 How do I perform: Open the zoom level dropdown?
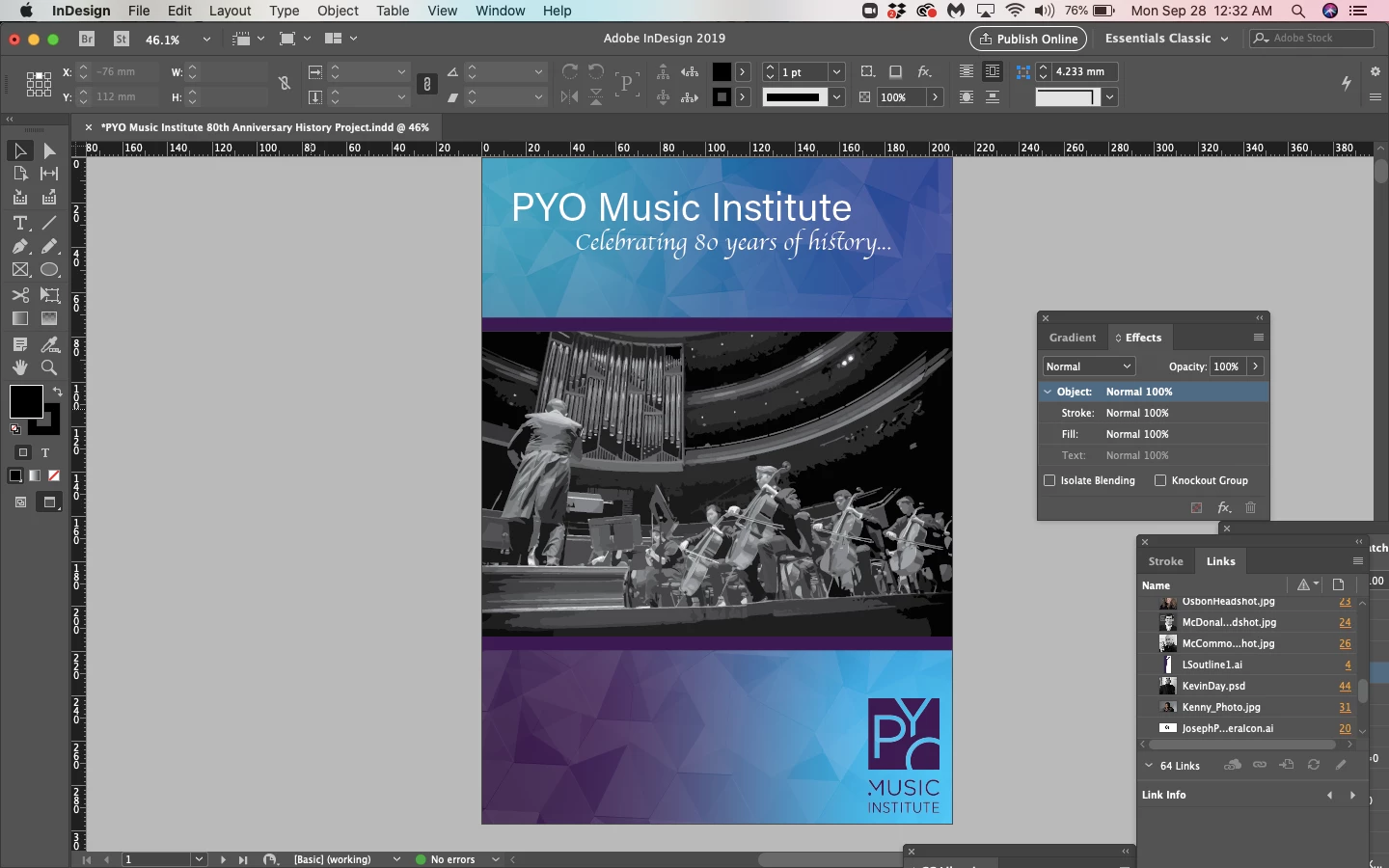click(x=206, y=40)
